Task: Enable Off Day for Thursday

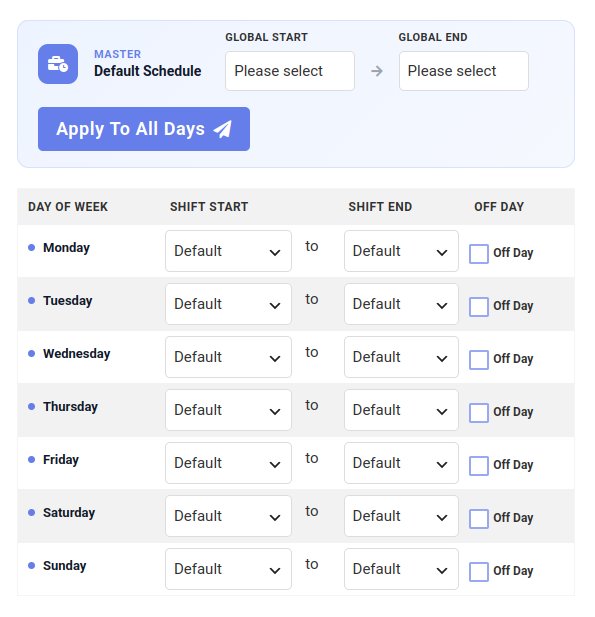Action: [479, 413]
